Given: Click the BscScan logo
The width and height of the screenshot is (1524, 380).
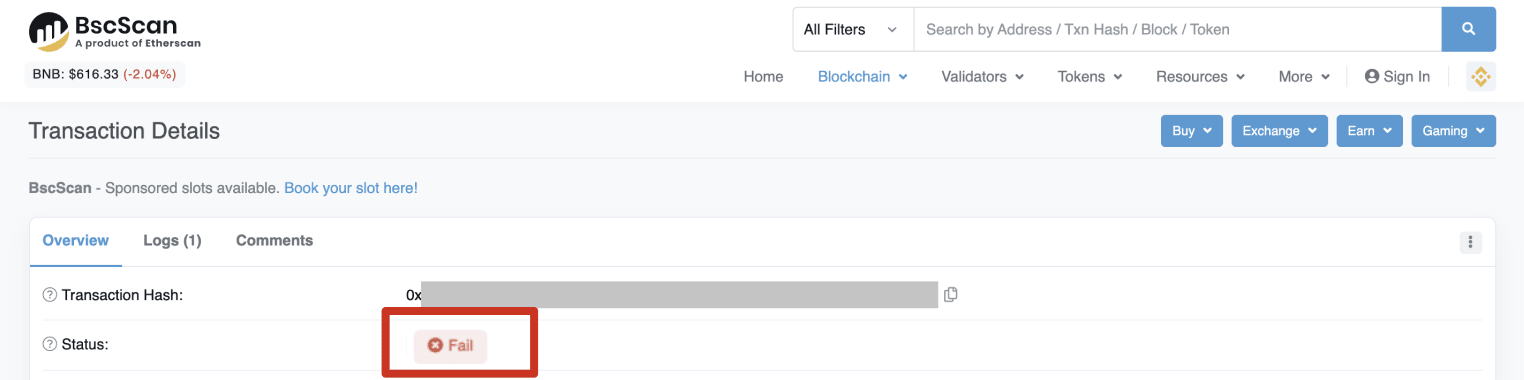Looking at the screenshot, I should (114, 32).
